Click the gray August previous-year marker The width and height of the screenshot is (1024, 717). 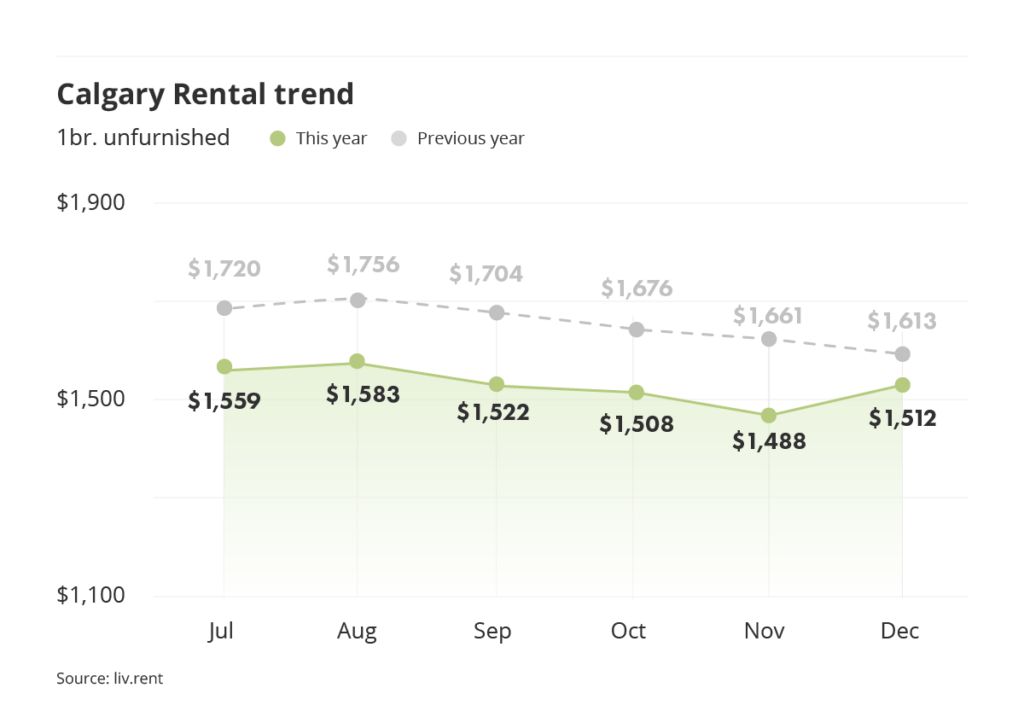click(357, 299)
